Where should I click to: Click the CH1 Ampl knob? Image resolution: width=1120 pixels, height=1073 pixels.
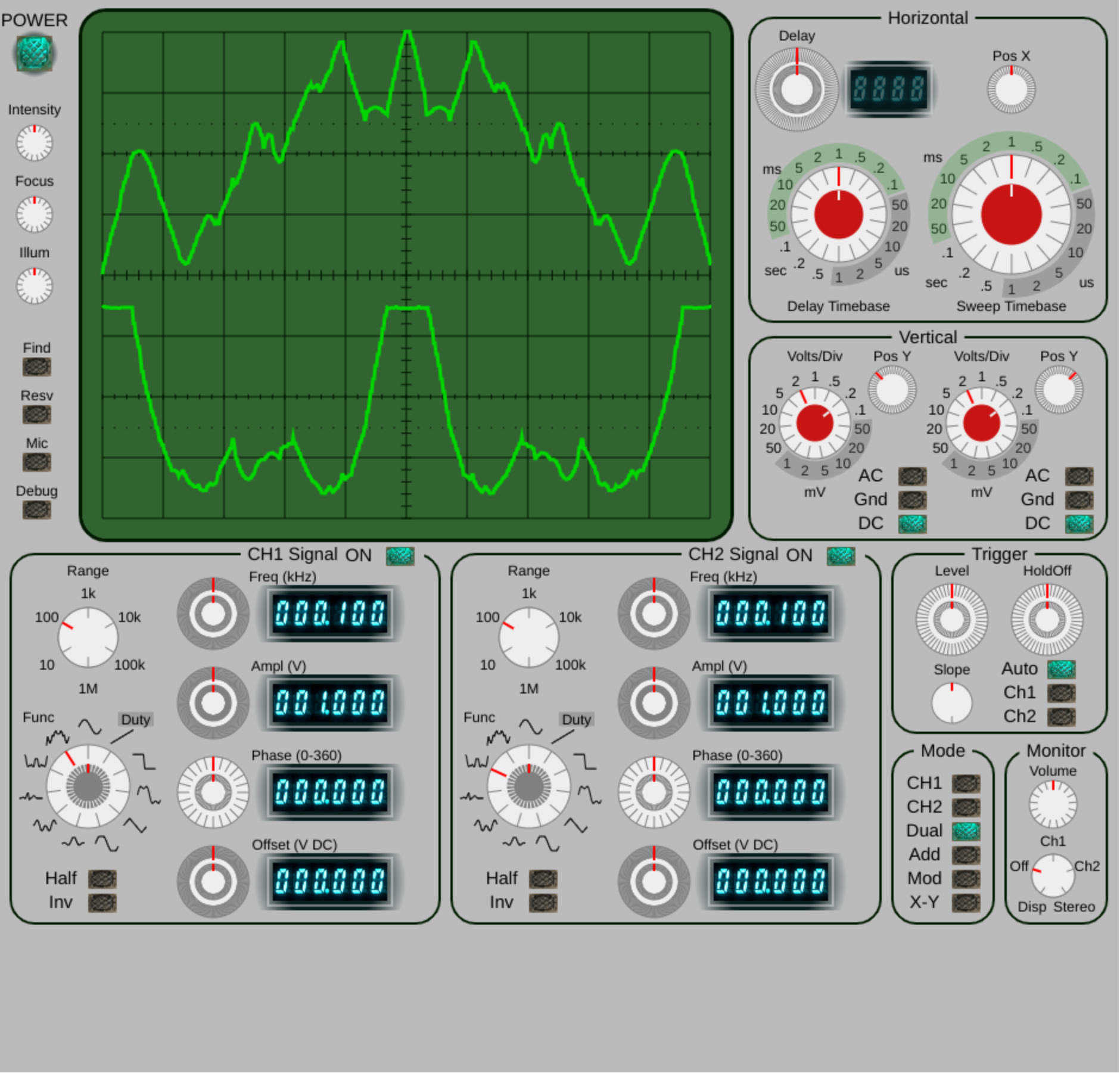[x=213, y=703]
